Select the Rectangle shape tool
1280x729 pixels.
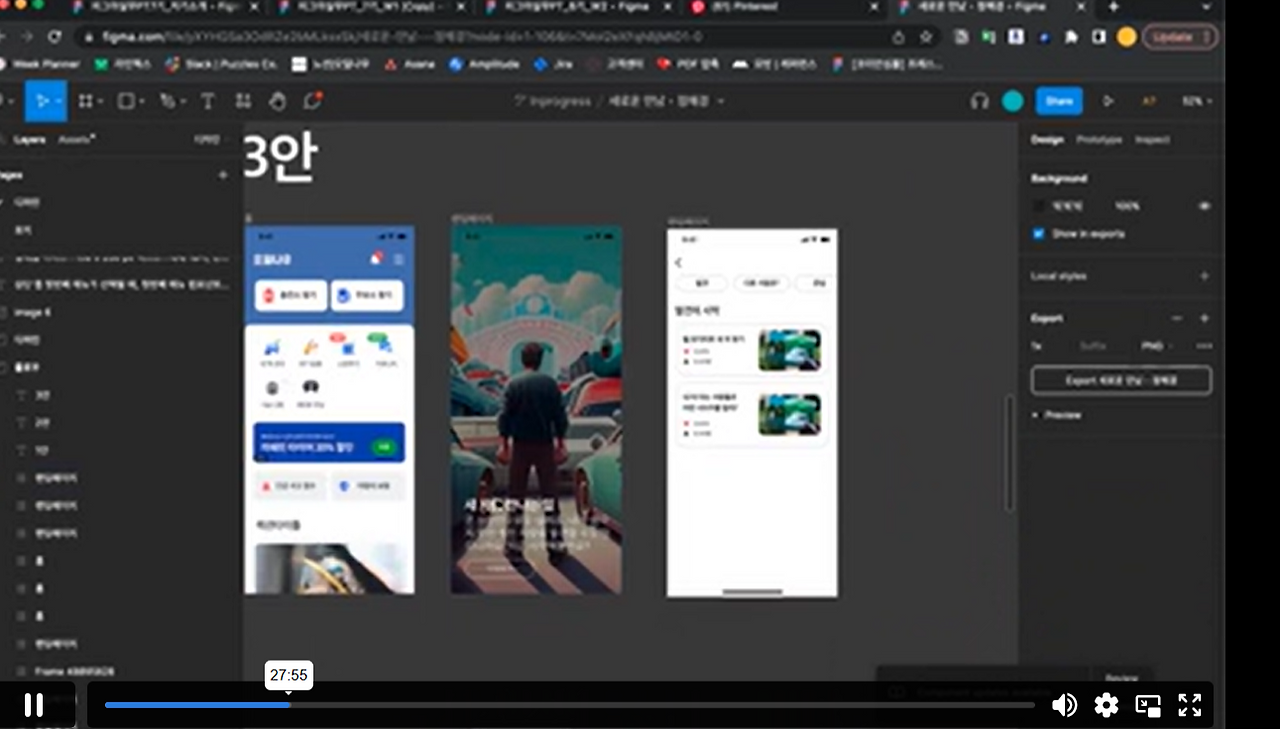[x=127, y=100]
